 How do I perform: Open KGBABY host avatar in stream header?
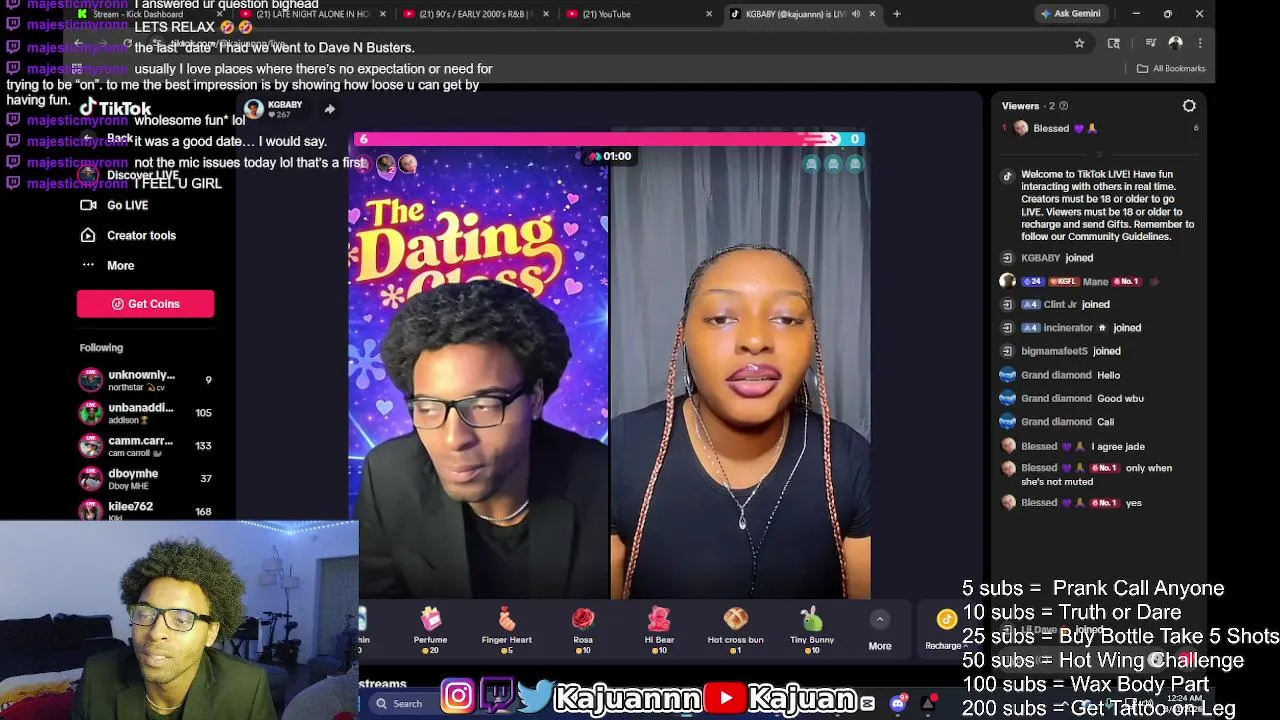[x=253, y=109]
